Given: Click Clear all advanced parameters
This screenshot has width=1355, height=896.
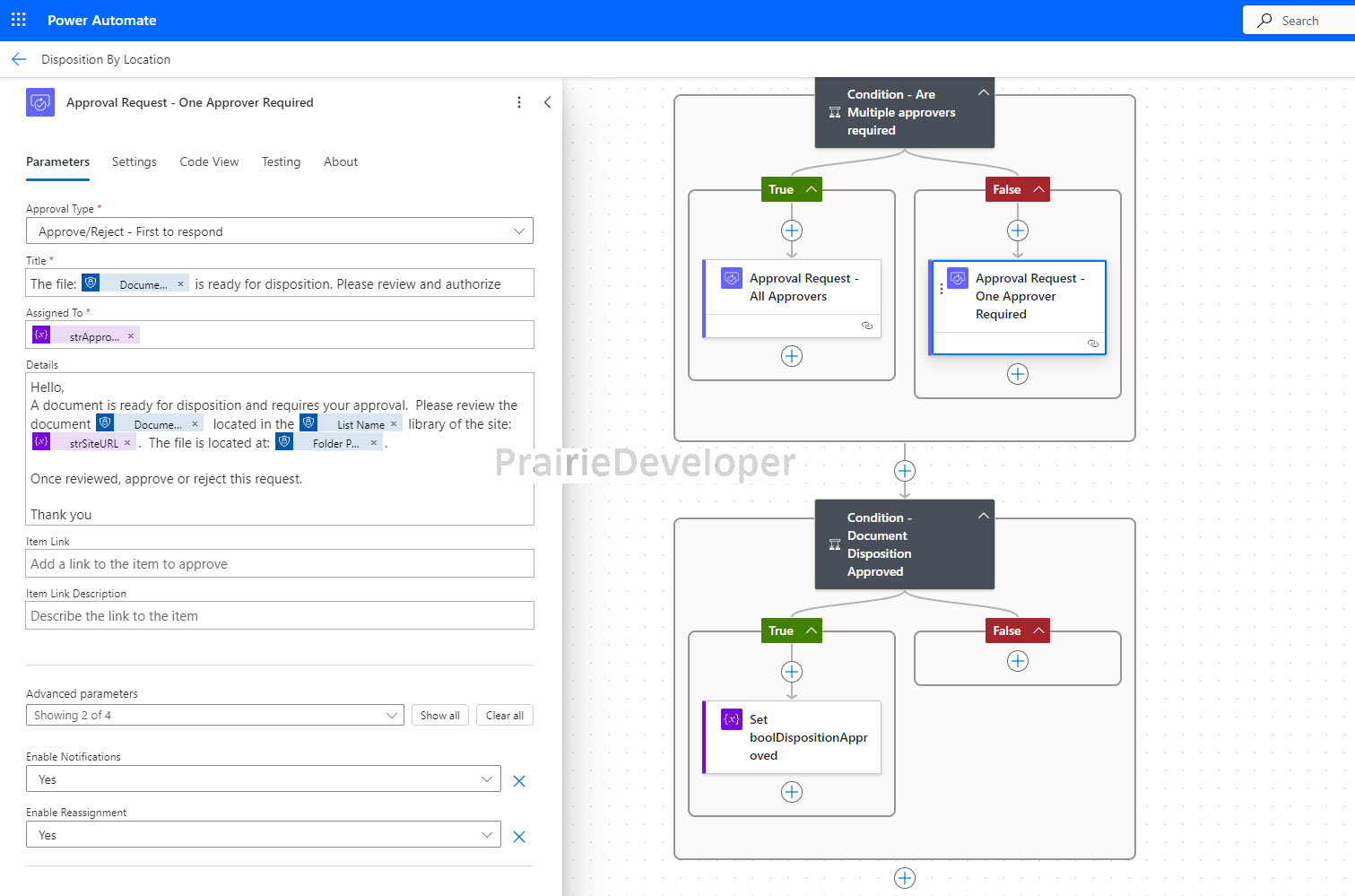Looking at the screenshot, I should (505, 716).
